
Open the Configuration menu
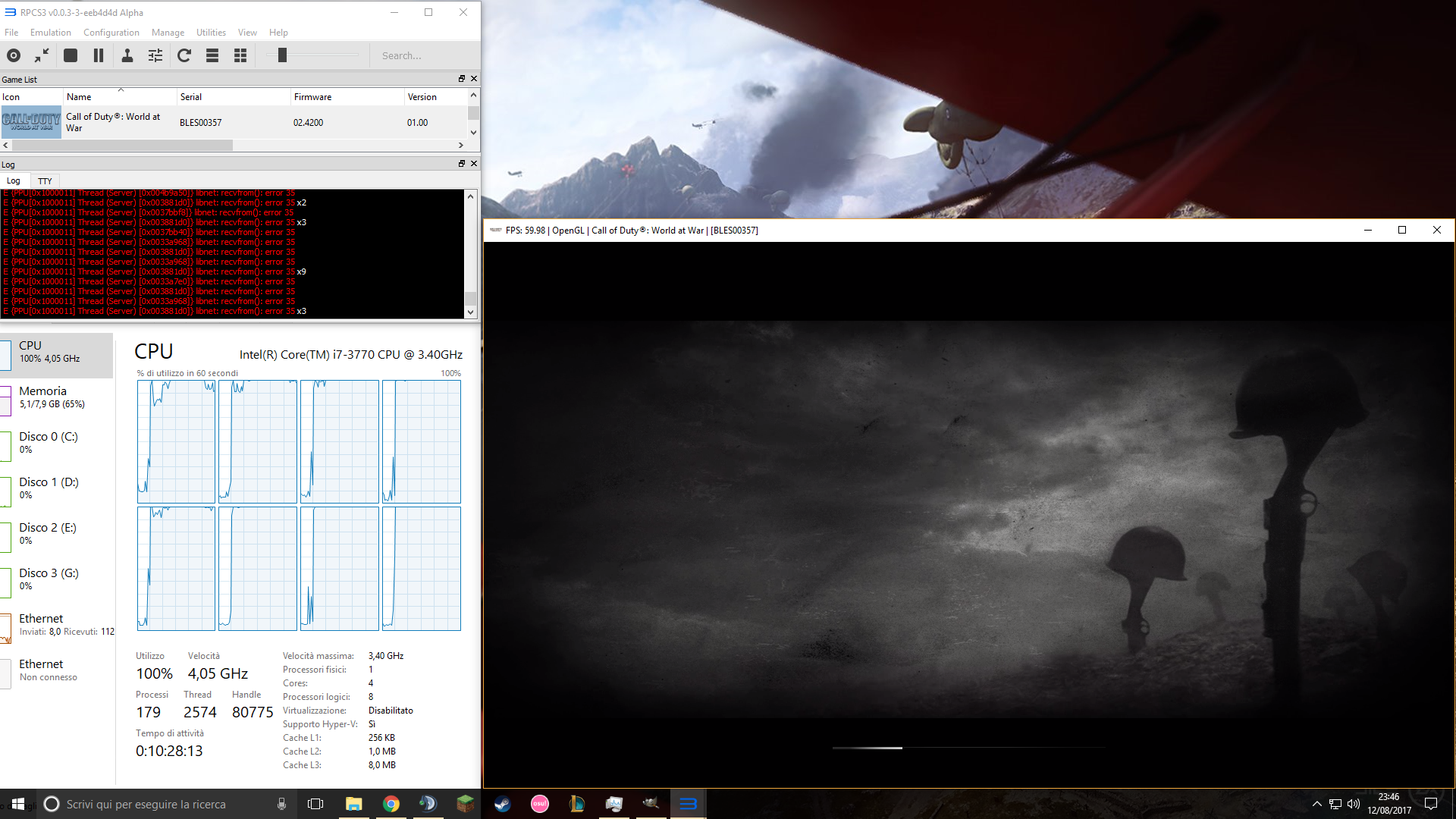pos(111,33)
